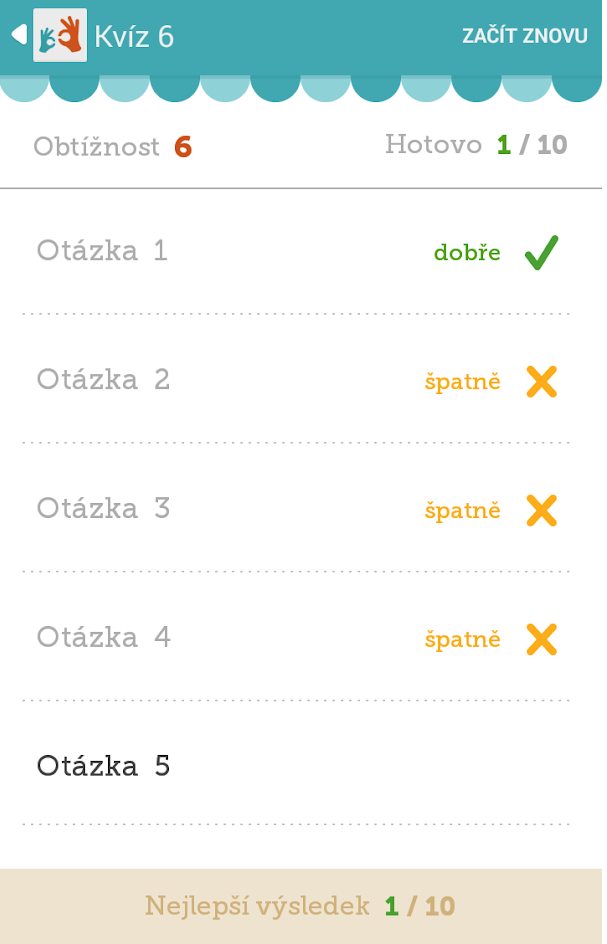Click orange X icon on Otázka 2
Viewport: 607px width, 944px height.
541,381
